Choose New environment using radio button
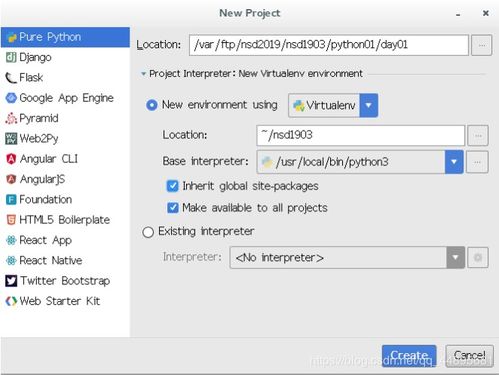499x375 pixels. tap(152, 105)
